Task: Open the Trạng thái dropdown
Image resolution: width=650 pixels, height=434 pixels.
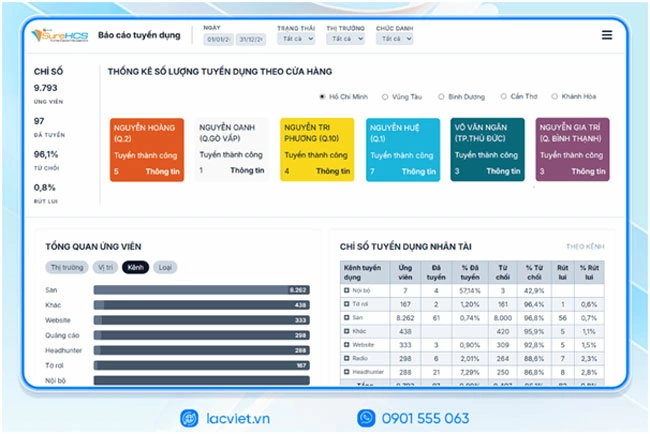Action: pyautogui.click(x=294, y=39)
